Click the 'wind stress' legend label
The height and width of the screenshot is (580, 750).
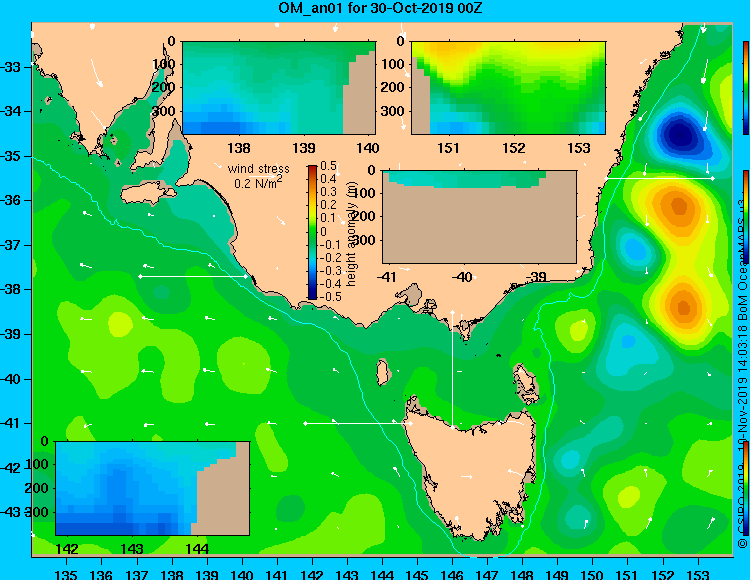click(x=258, y=169)
